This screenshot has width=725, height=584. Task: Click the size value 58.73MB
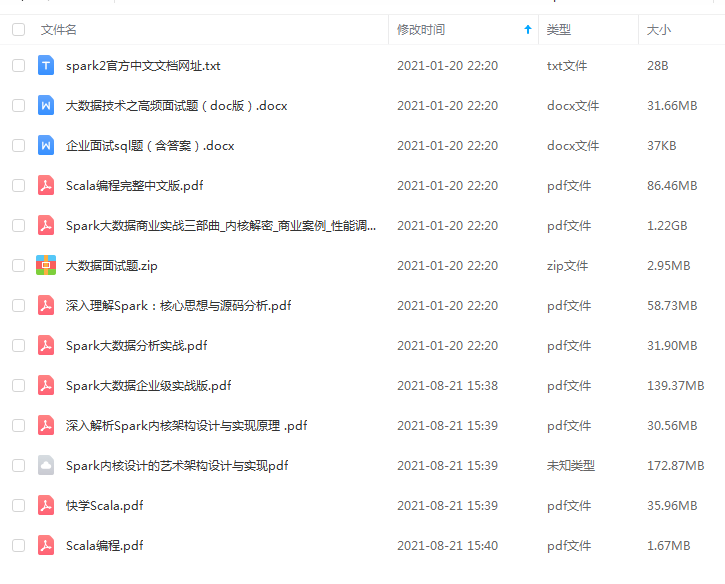click(x=672, y=306)
